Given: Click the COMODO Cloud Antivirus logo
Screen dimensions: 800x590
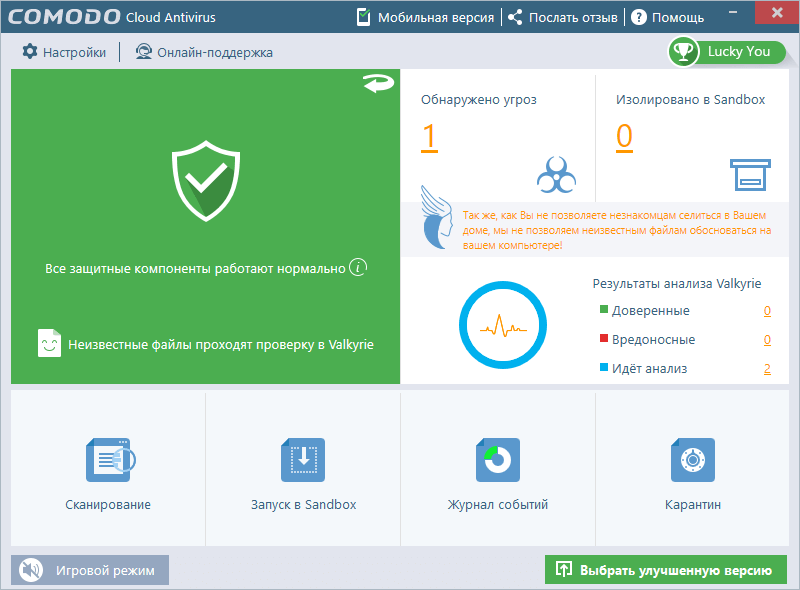Looking at the screenshot, I should coord(112,17).
